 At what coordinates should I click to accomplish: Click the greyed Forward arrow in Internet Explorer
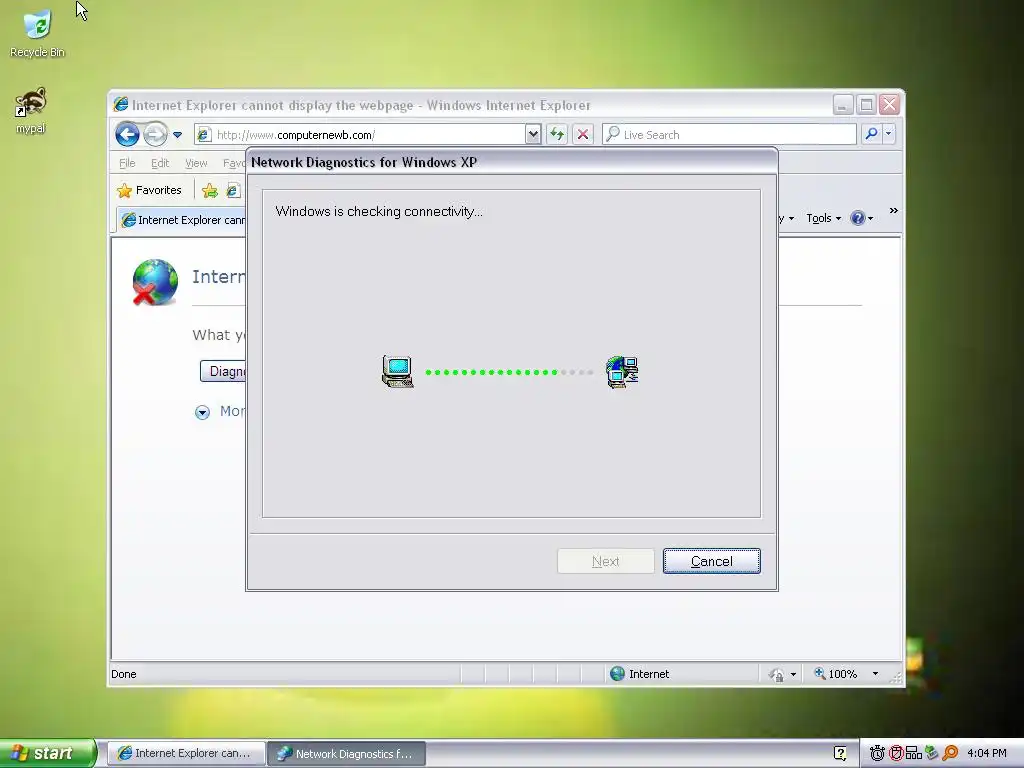155,135
